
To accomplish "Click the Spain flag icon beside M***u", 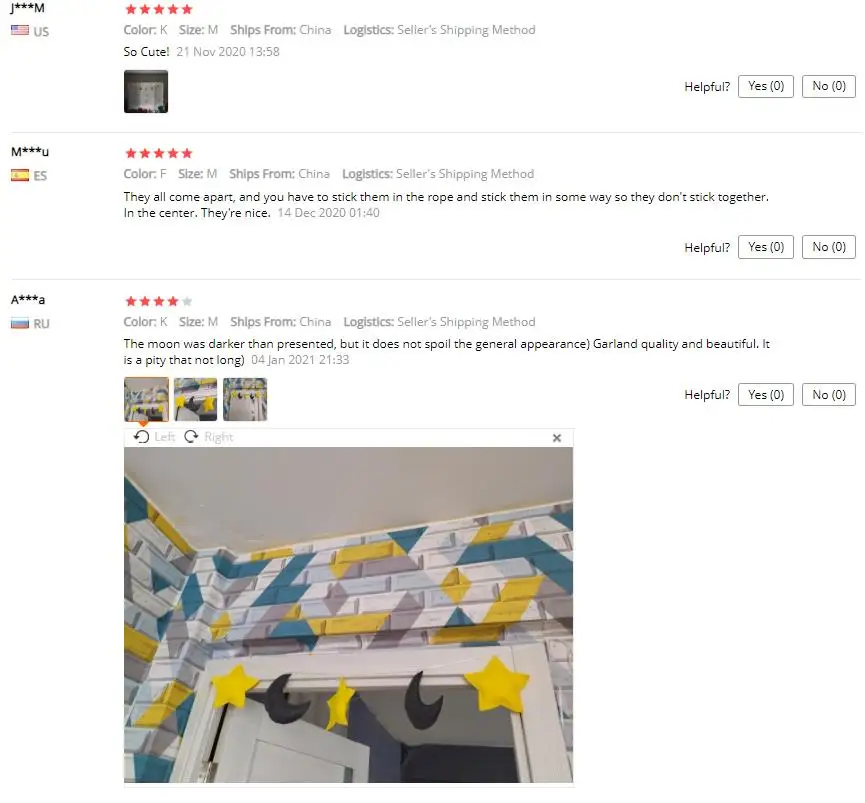I will tap(20, 175).
